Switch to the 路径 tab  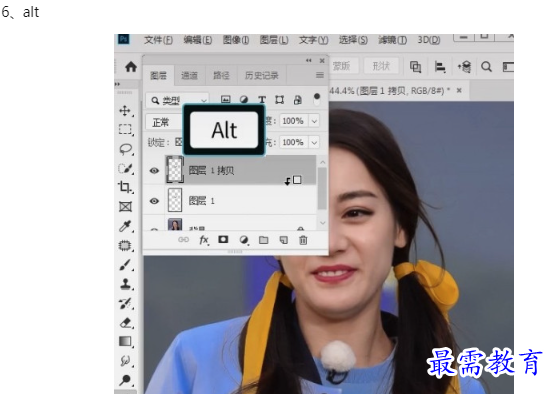(221, 75)
